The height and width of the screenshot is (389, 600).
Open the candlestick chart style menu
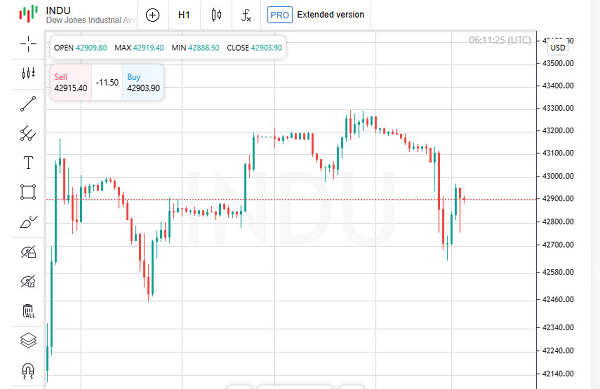216,15
